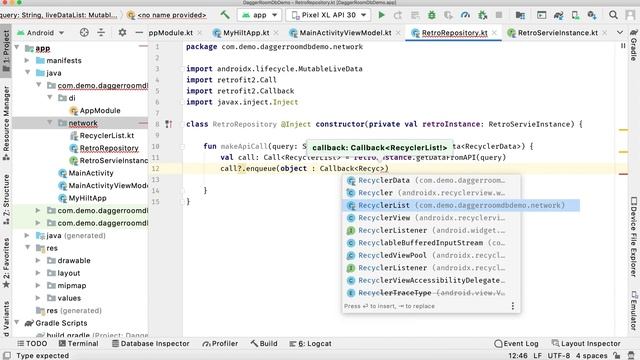Toggle the 1: Project tool window
This screenshot has height=360, width=640.
pyautogui.click(x=6, y=51)
